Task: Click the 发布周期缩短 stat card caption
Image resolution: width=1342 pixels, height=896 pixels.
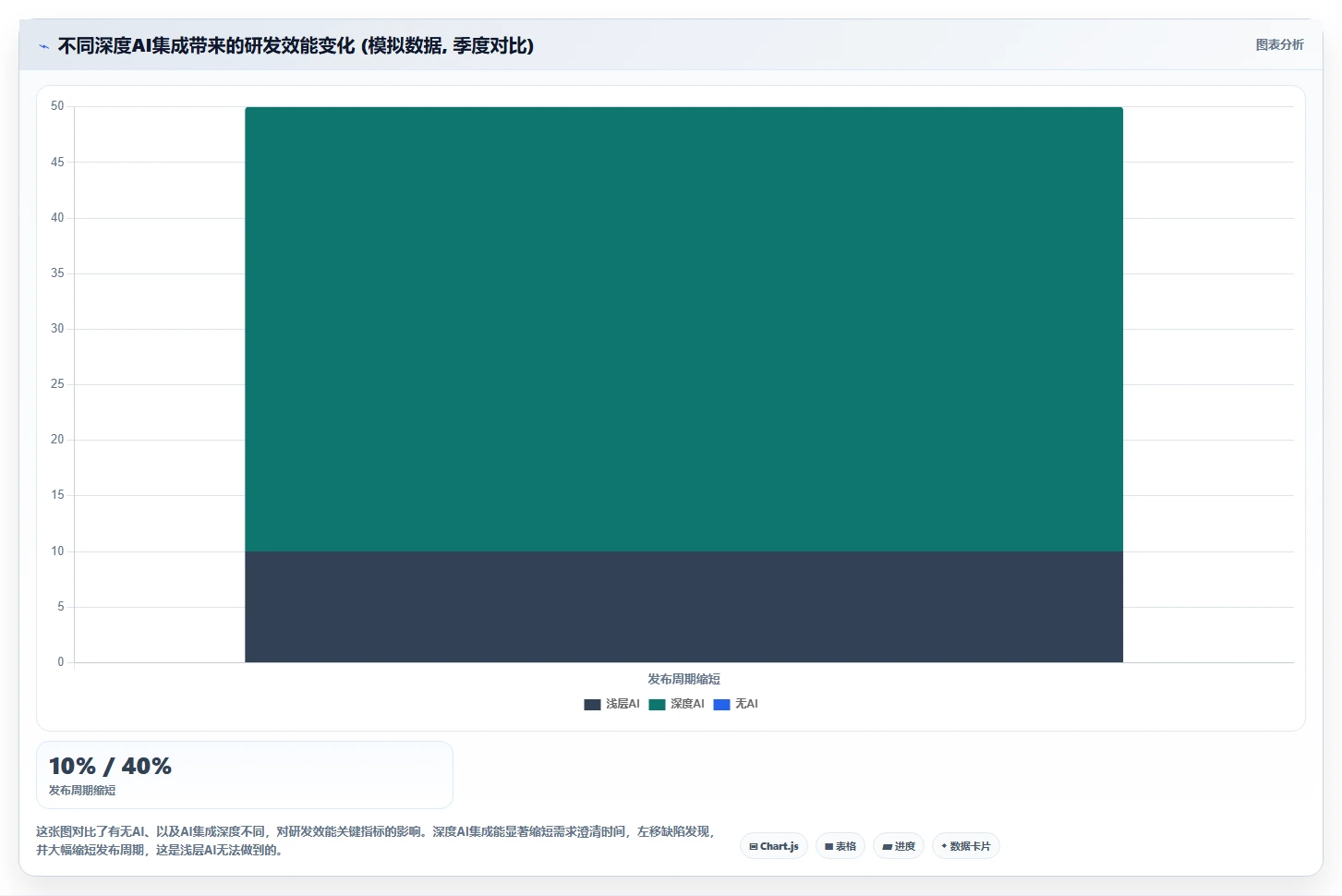Action: 82,791
